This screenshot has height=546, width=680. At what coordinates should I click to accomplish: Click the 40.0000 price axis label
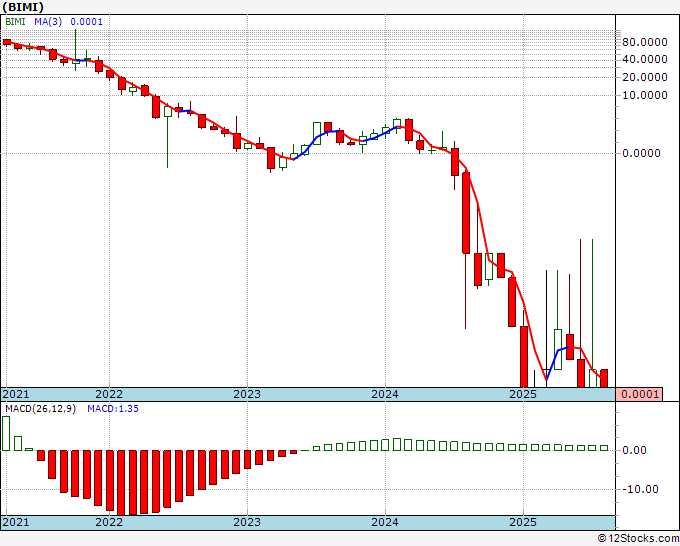pos(645,59)
